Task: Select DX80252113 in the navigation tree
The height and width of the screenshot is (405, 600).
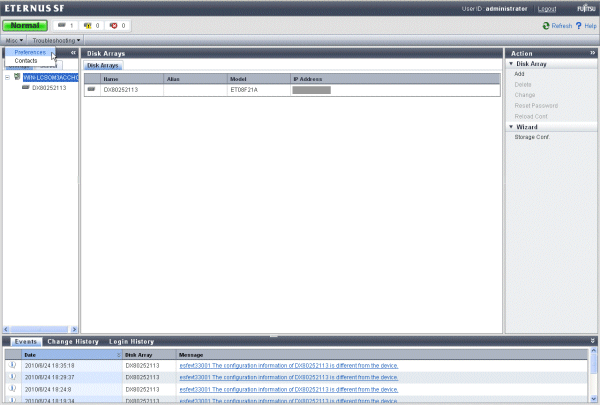Action: click(x=49, y=87)
